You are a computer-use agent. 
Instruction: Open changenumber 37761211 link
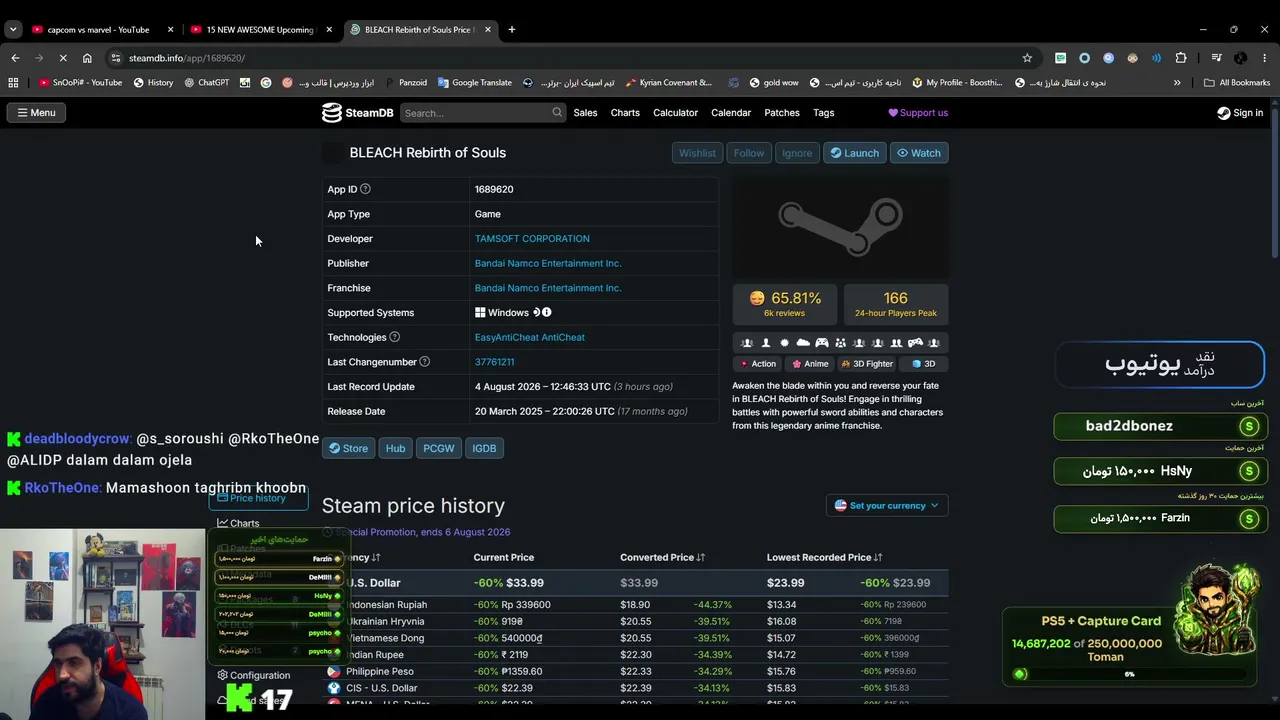pyautogui.click(x=494, y=362)
